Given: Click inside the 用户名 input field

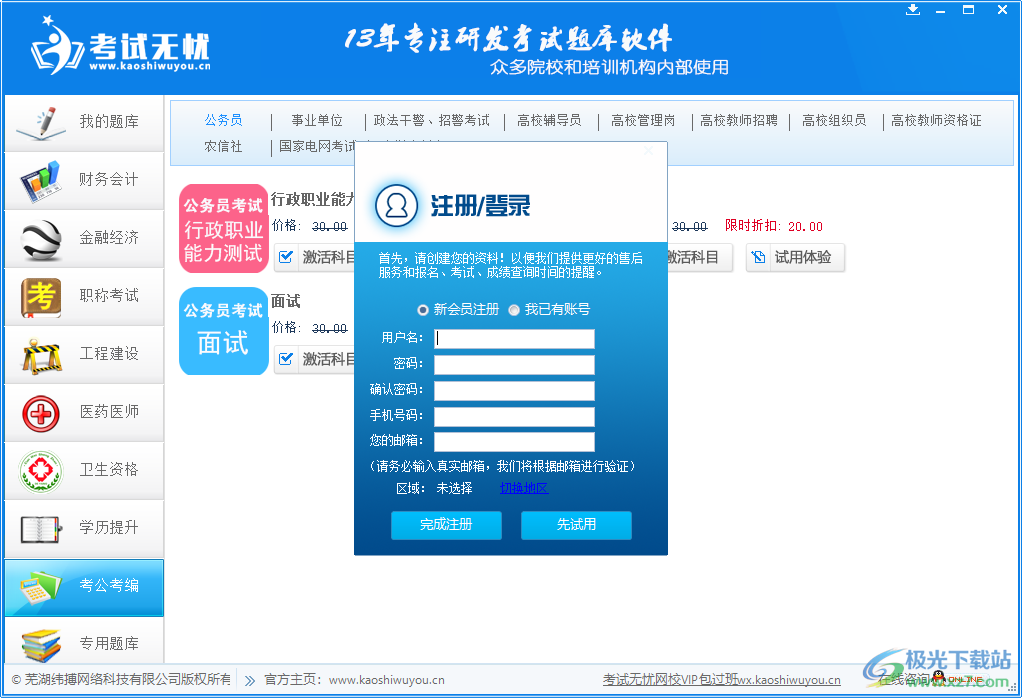Looking at the screenshot, I should pos(513,339).
